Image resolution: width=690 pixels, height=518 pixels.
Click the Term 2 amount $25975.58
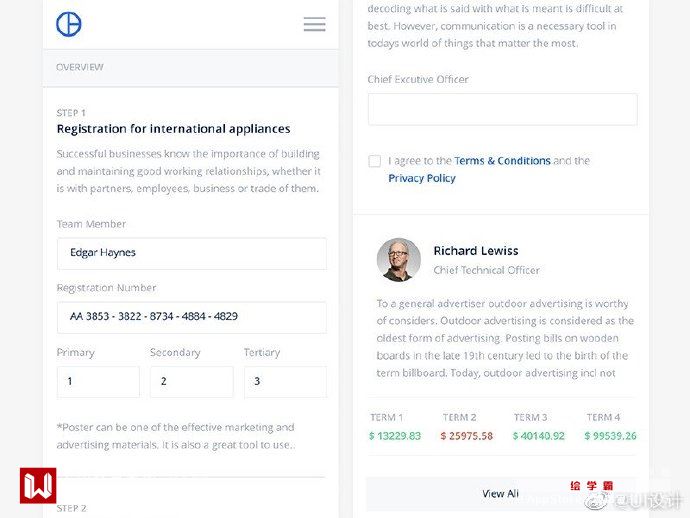466,436
